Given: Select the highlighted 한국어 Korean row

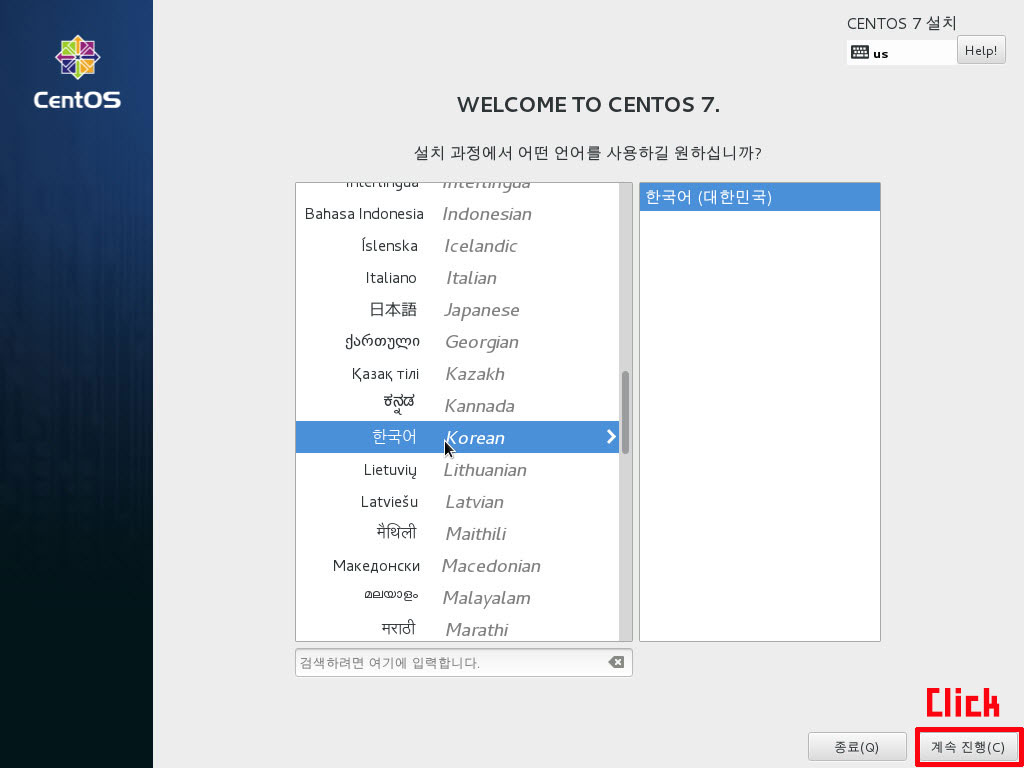Looking at the screenshot, I should coord(457,438).
